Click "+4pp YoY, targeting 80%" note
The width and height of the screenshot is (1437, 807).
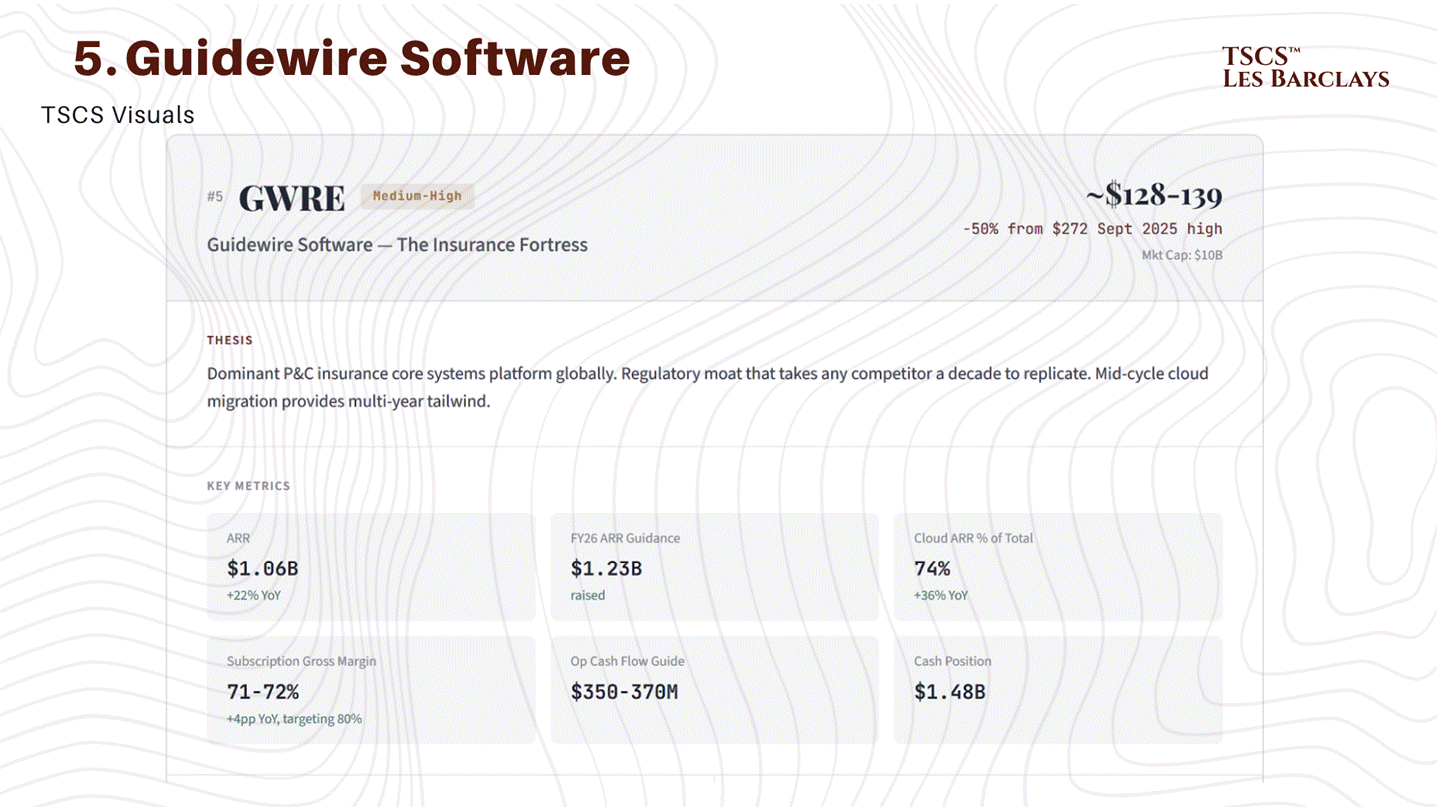(x=294, y=719)
